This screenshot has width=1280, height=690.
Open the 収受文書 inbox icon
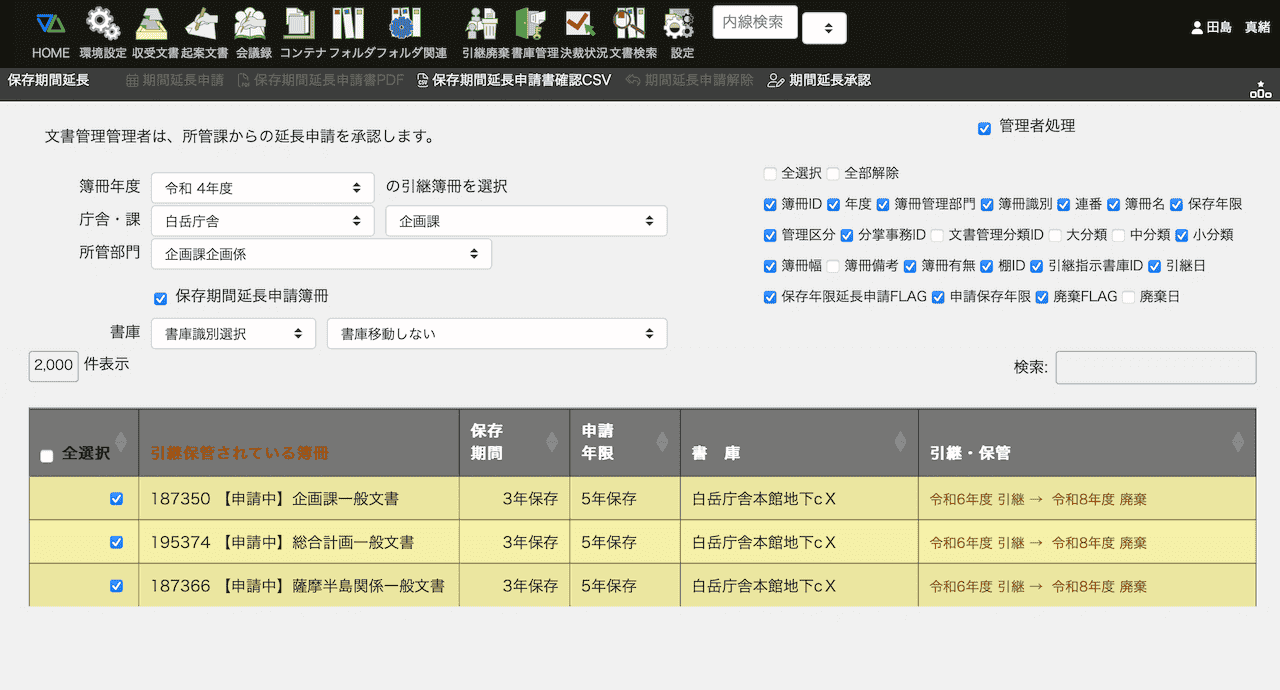click(x=153, y=24)
